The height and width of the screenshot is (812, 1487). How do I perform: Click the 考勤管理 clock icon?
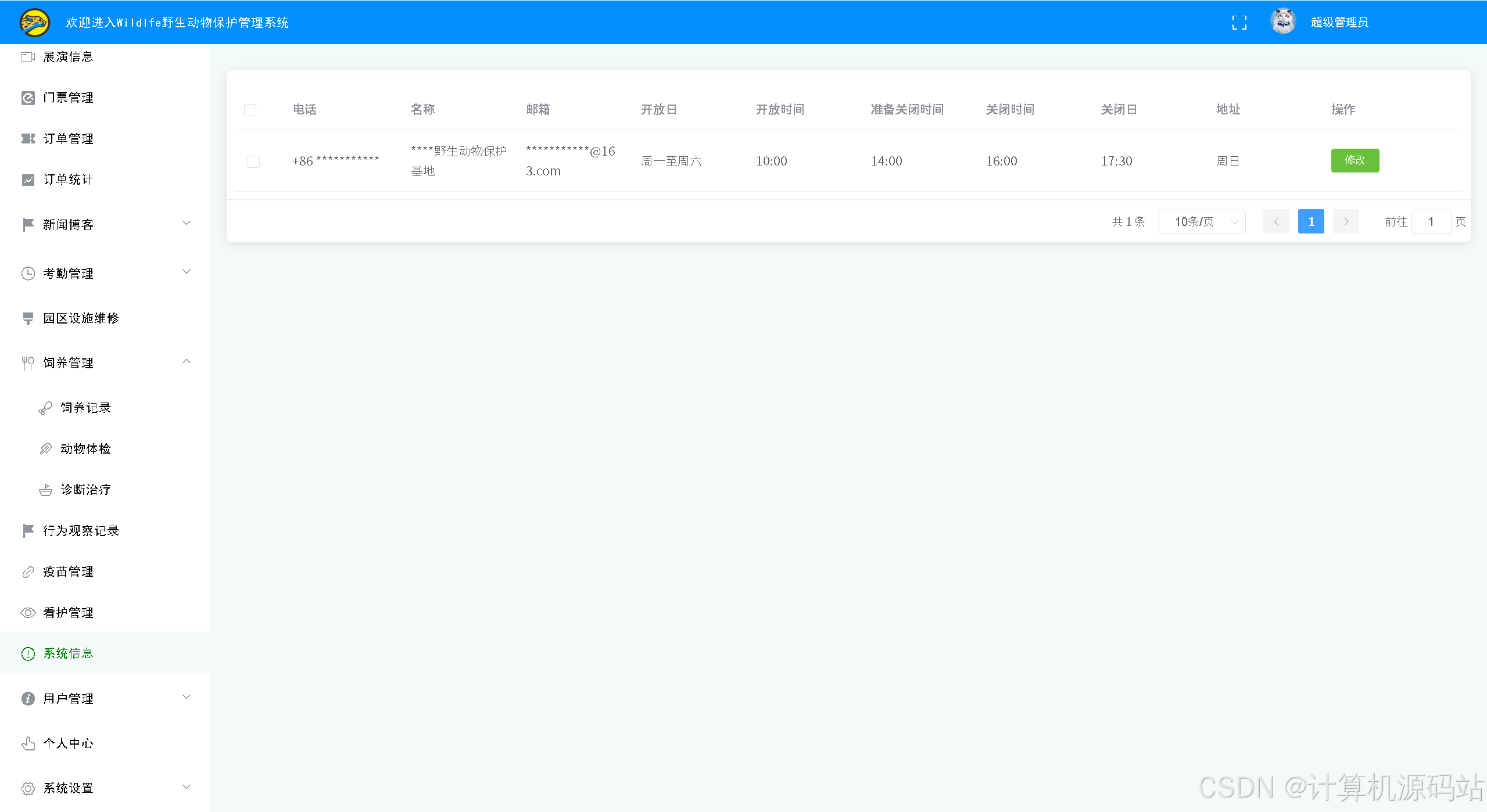(28, 274)
